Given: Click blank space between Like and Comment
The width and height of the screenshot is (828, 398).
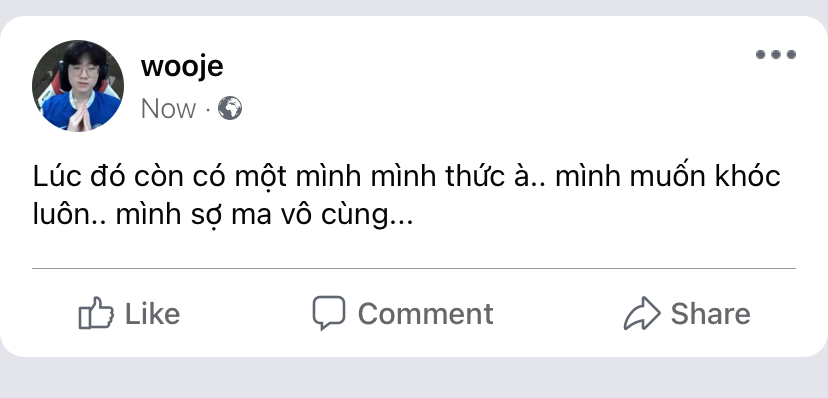Looking at the screenshot, I should pyautogui.click(x=246, y=314).
